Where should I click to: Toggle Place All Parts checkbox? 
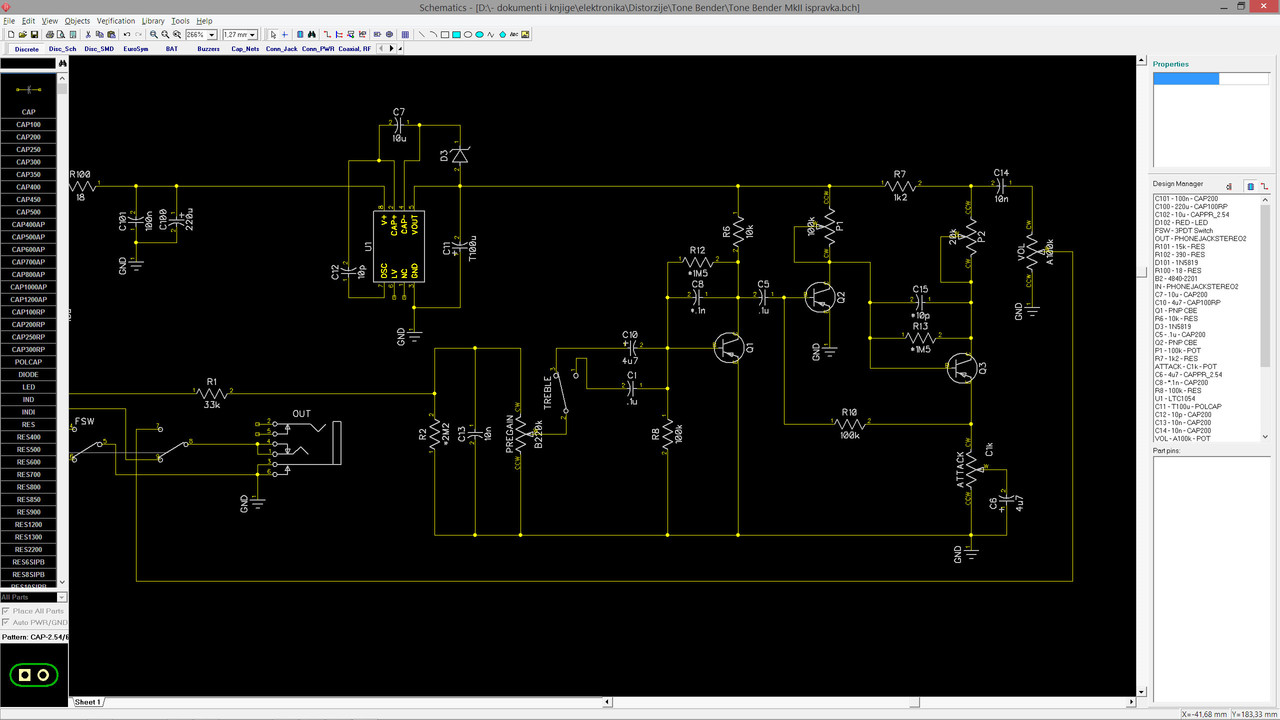(6, 610)
